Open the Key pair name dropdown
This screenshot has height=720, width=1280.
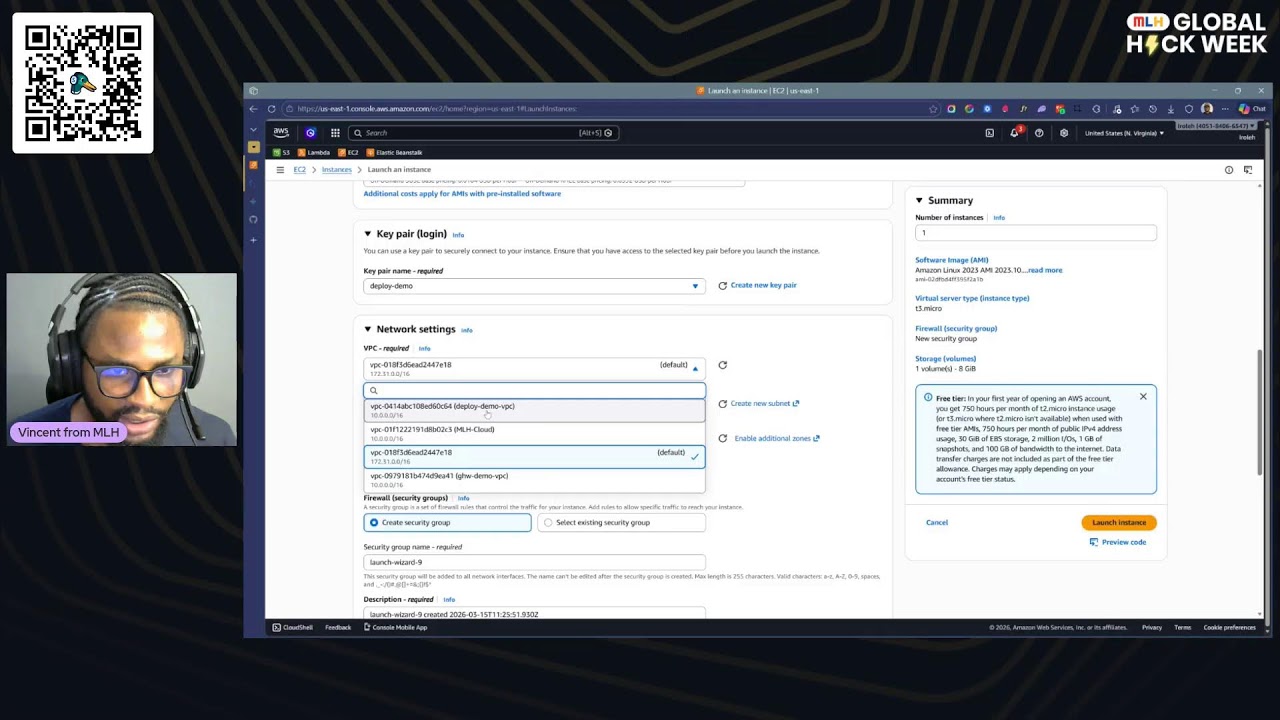point(534,286)
